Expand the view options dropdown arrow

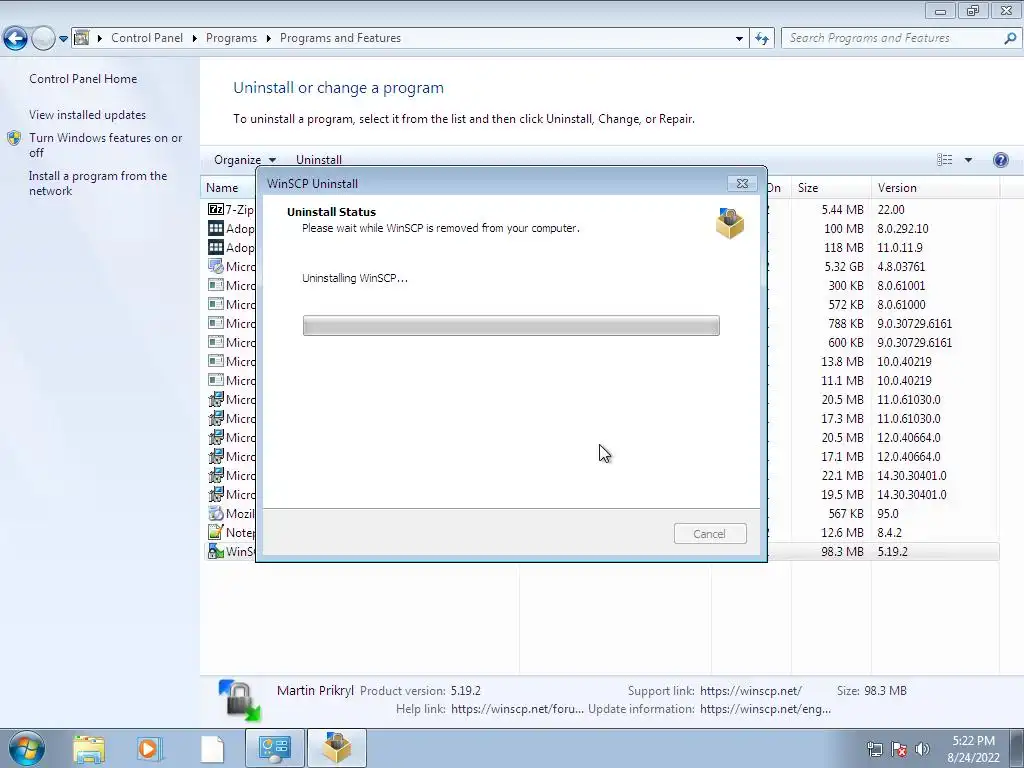tap(968, 159)
